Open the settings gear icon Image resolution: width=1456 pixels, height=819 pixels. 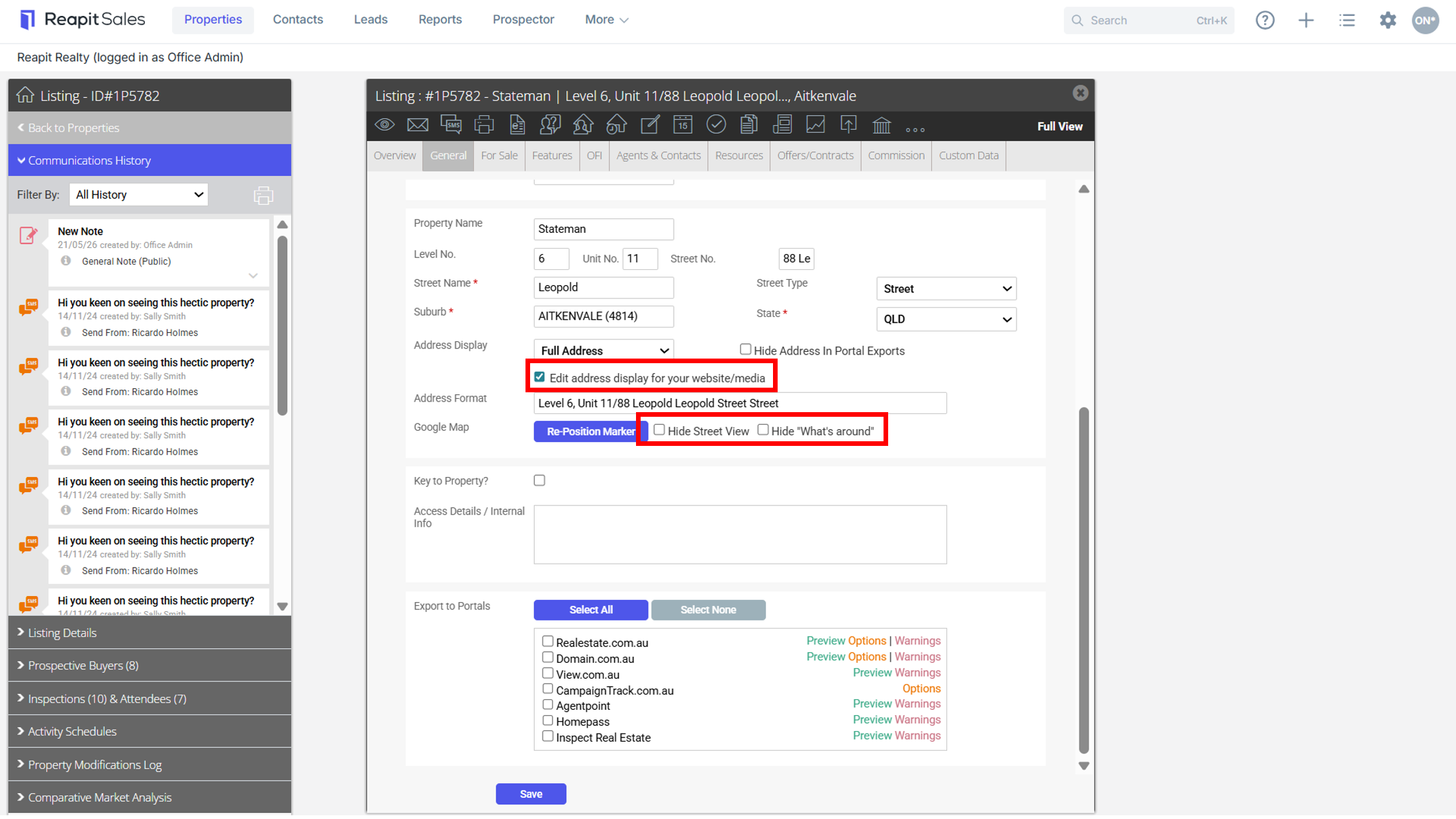1387,20
